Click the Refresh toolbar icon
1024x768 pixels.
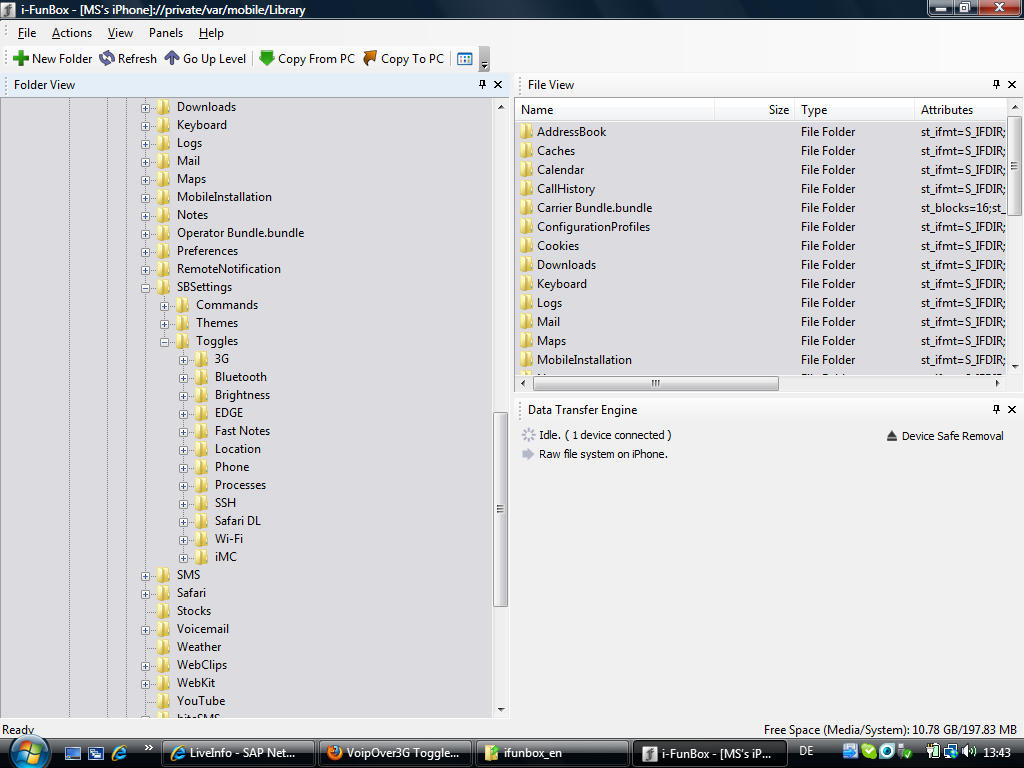tap(107, 59)
